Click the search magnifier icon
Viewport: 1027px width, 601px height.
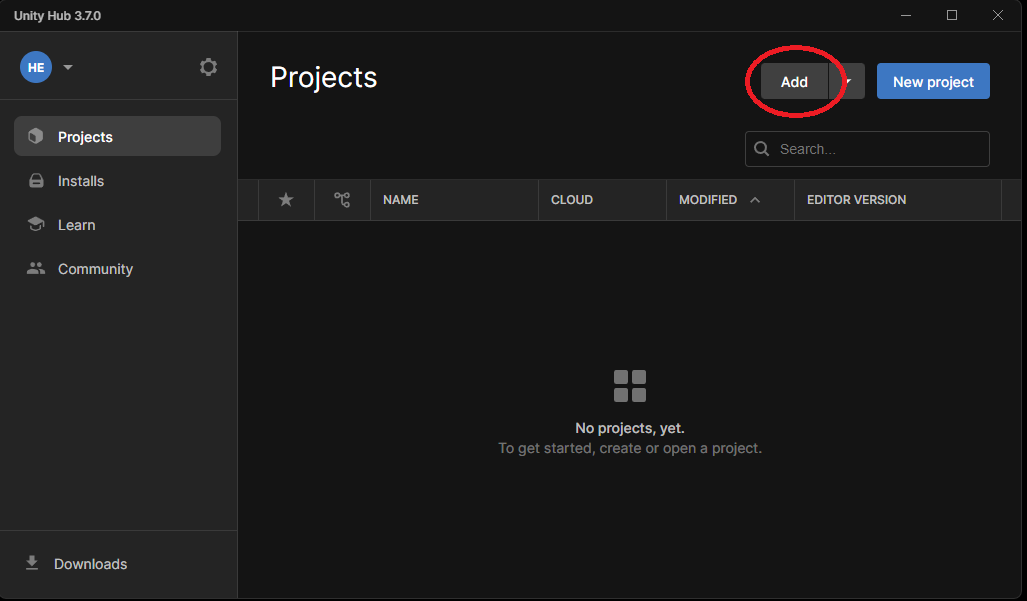click(x=761, y=149)
